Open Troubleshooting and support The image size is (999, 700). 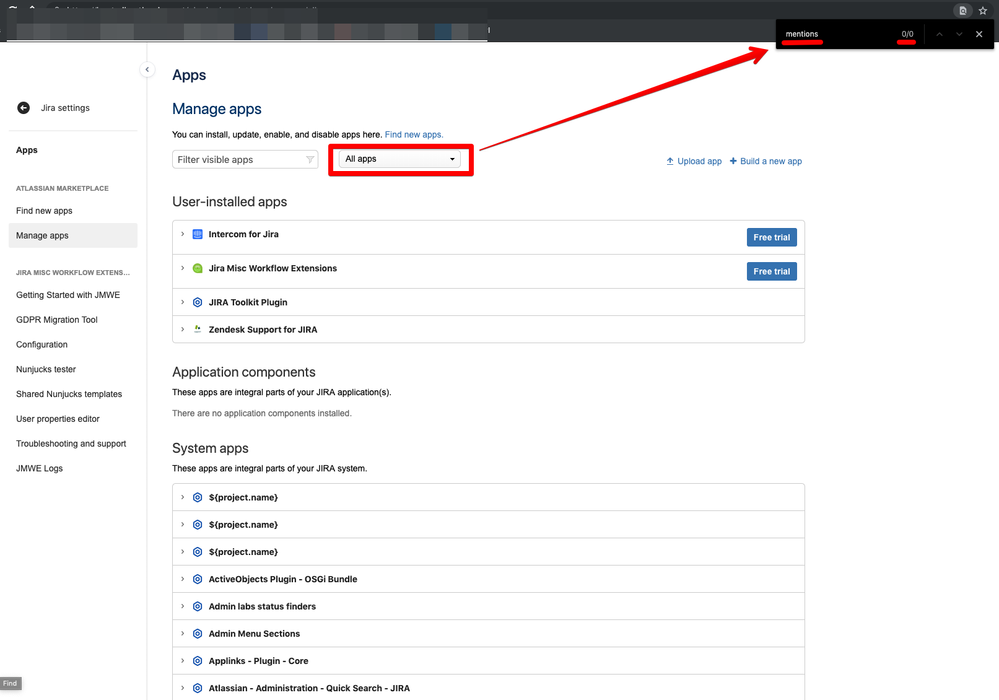[x=71, y=444]
